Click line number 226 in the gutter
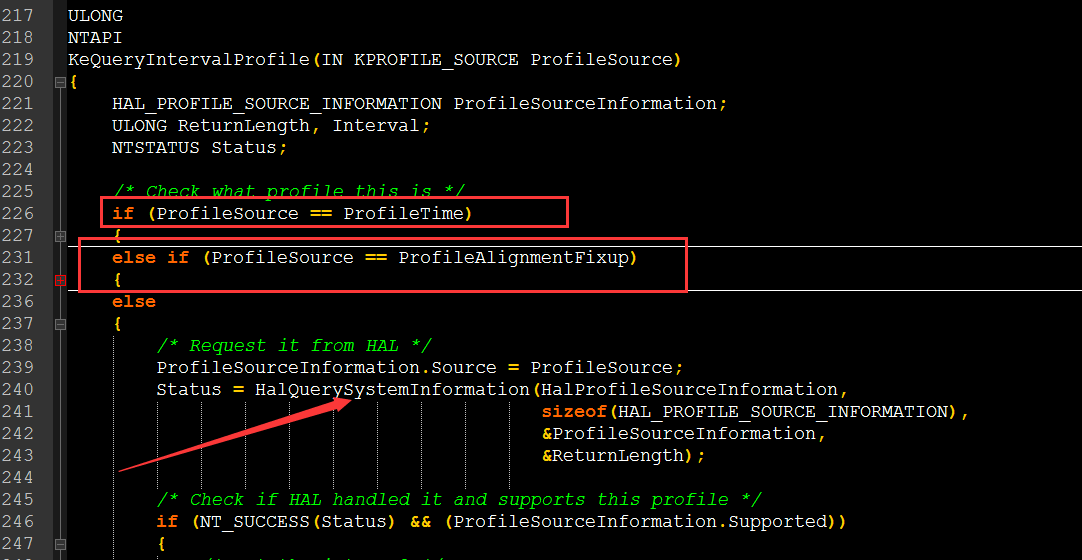Viewport: 1082px width, 560px height. (x=17, y=214)
